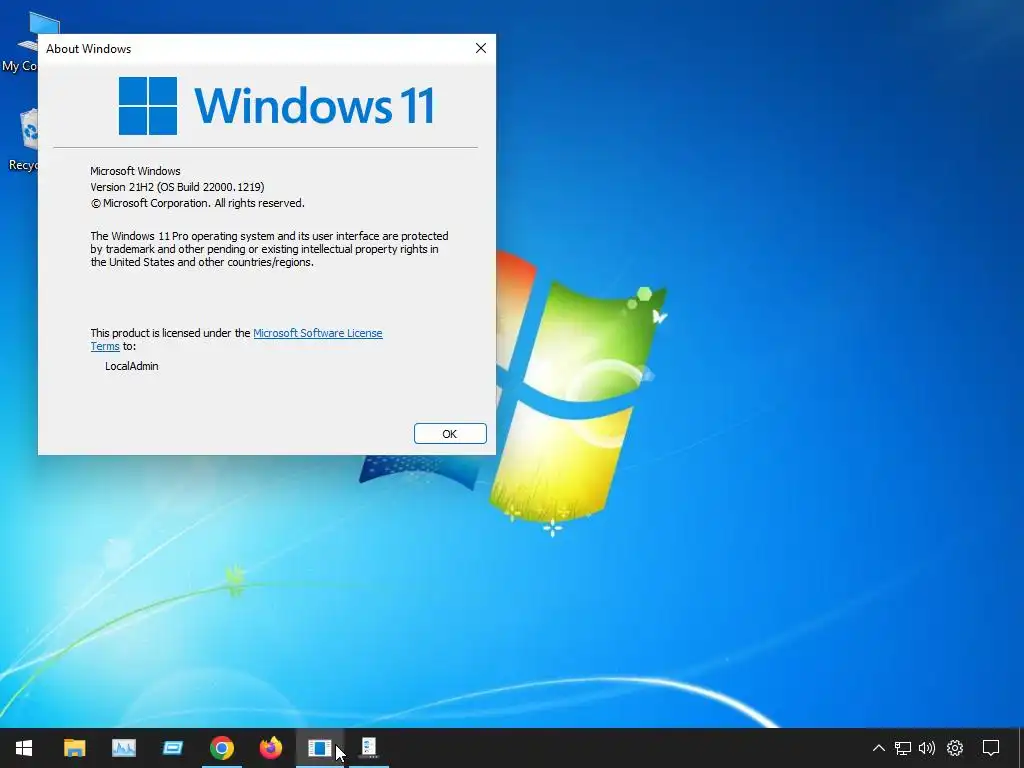Click the 'LocalAdmin' licensee name
Viewport: 1024px width, 768px height.
[x=131, y=366]
